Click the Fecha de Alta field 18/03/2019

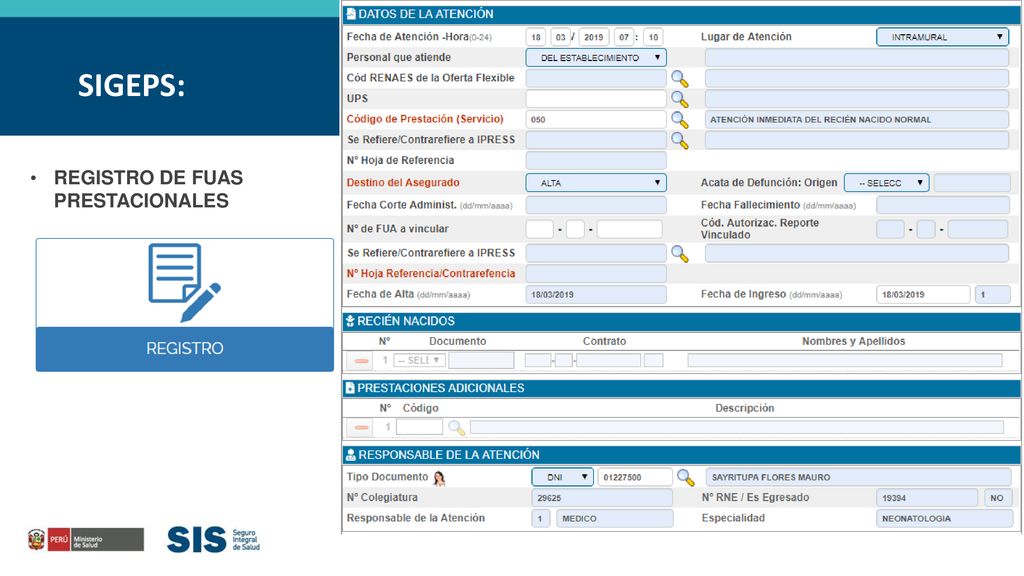596,295
